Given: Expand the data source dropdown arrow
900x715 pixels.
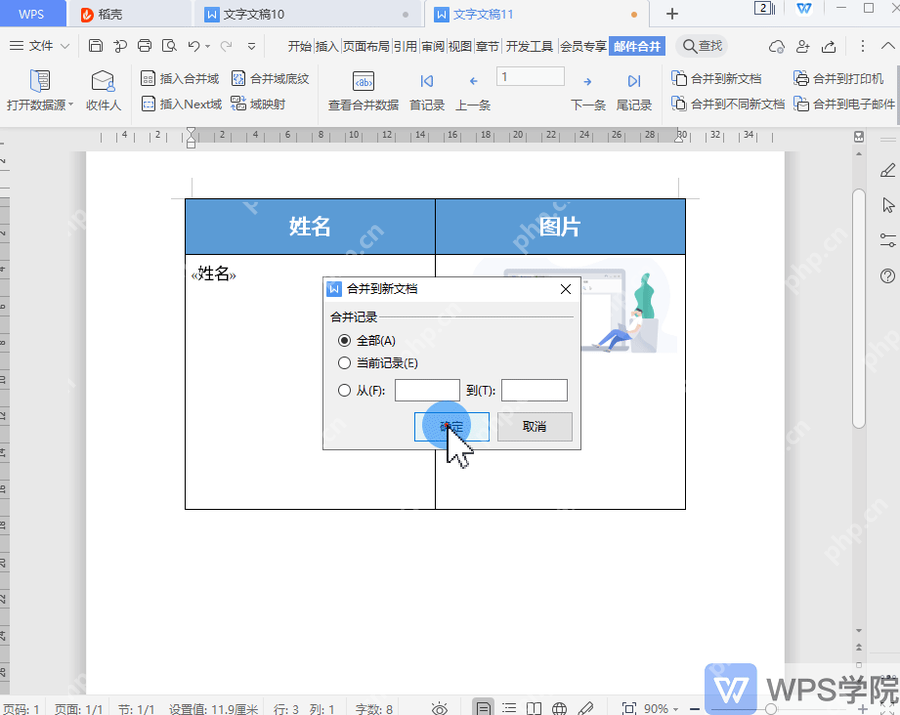Looking at the screenshot, I should pyautogui.click(x=71, y=104).
